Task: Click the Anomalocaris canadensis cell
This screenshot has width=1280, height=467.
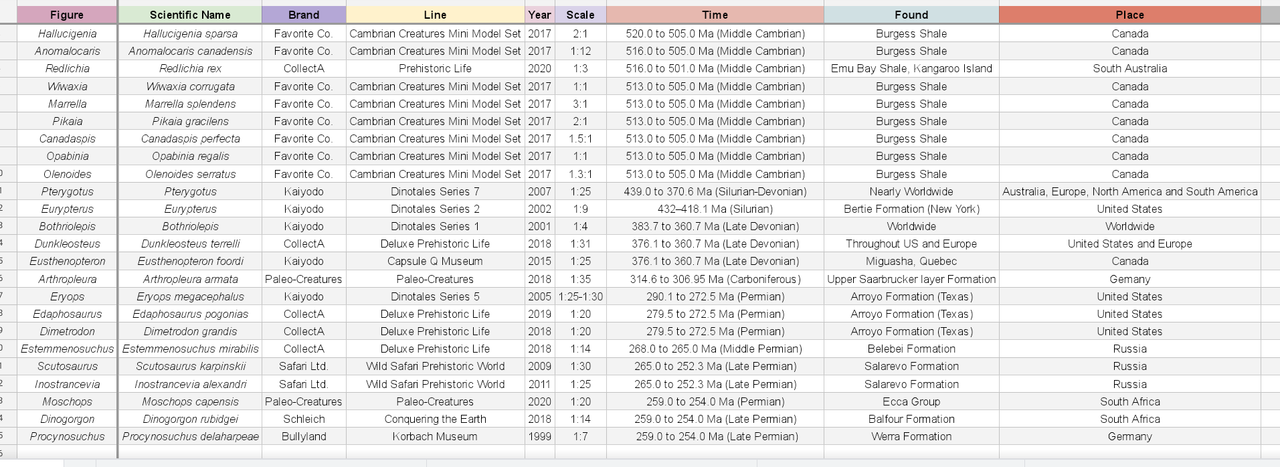Action: (x=190, y=51)
